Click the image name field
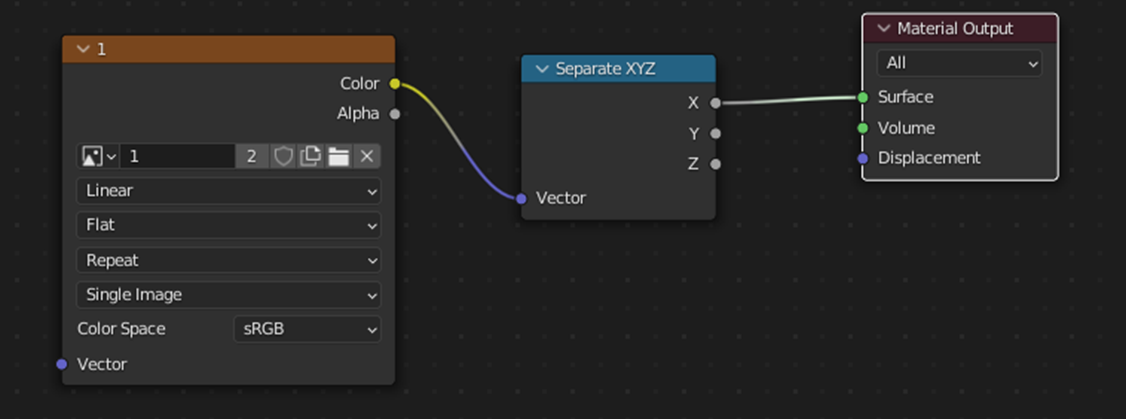1126x419 pixels. pos(178,156)
